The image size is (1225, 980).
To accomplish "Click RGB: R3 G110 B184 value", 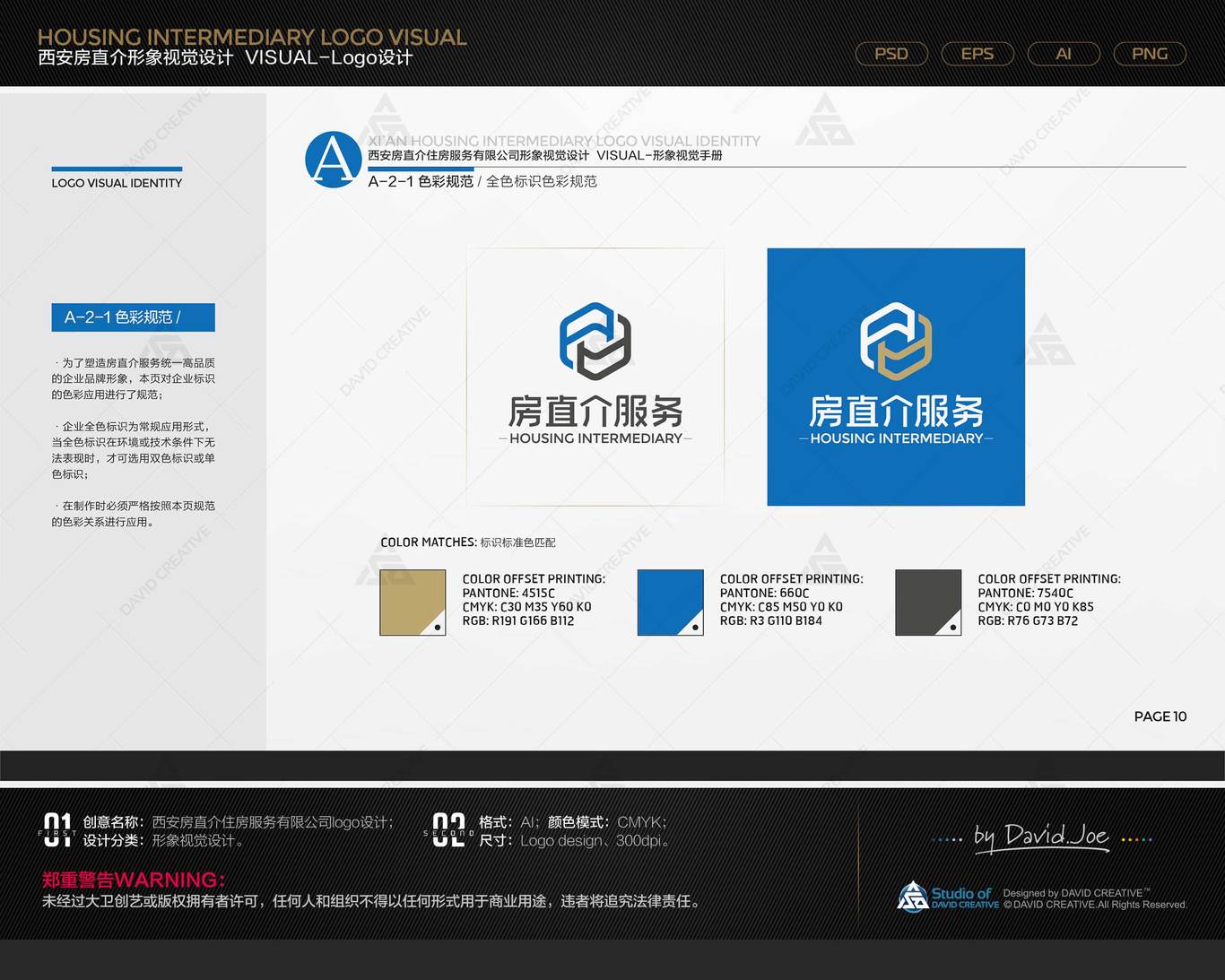I will (771, 620).
